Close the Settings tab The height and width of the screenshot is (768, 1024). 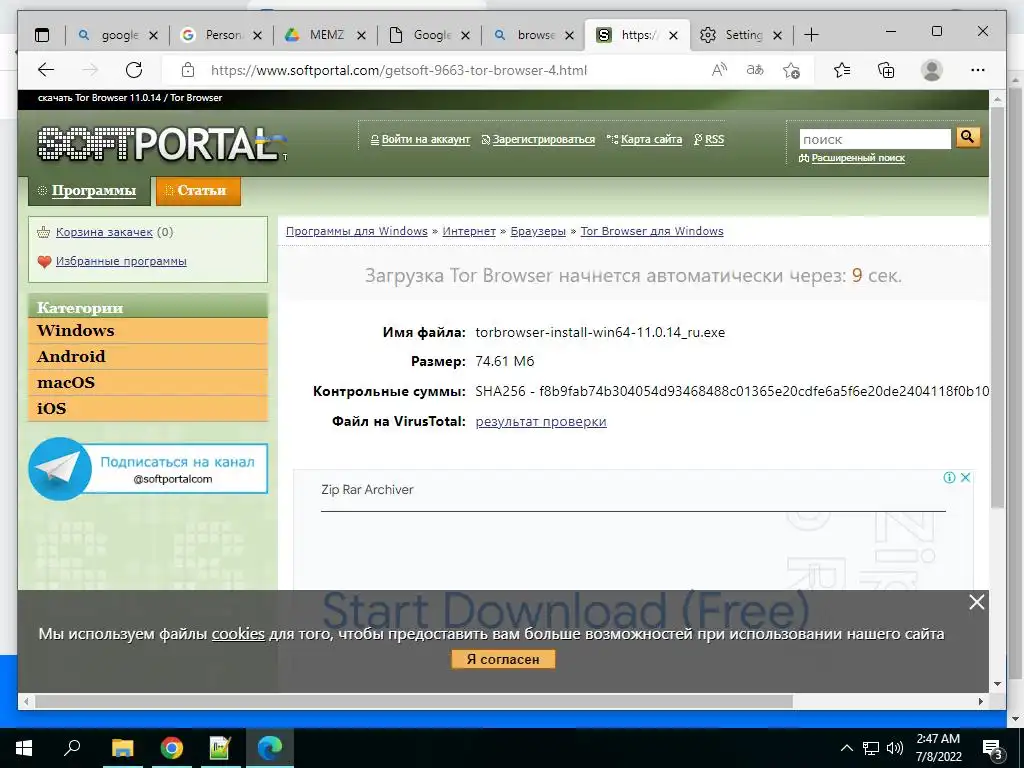777,35
